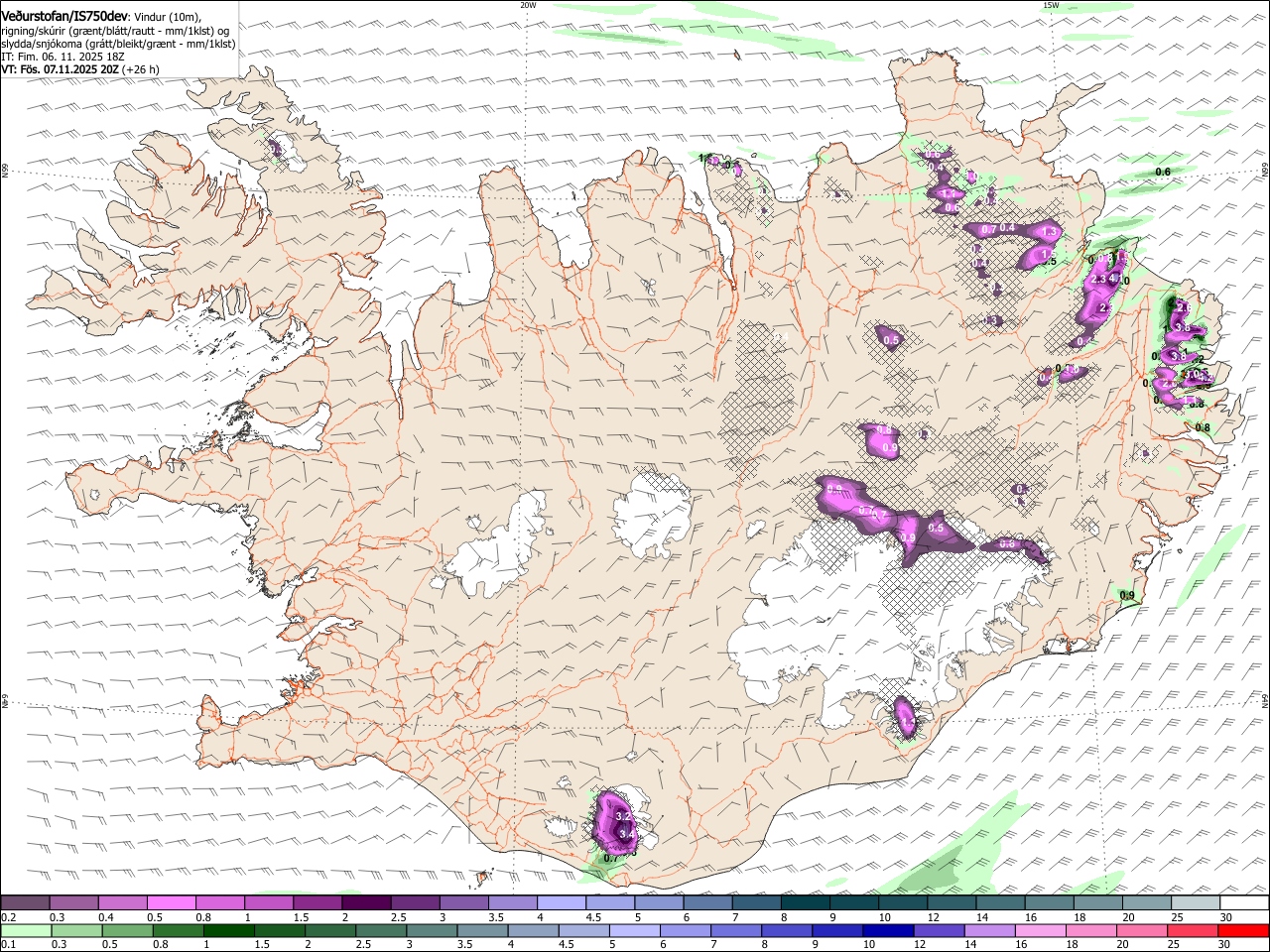The height and width of the screenshot is (952, 1270).
Task: Pick upper legend swatch starting at 0.2
Action: tap(25, 902)
